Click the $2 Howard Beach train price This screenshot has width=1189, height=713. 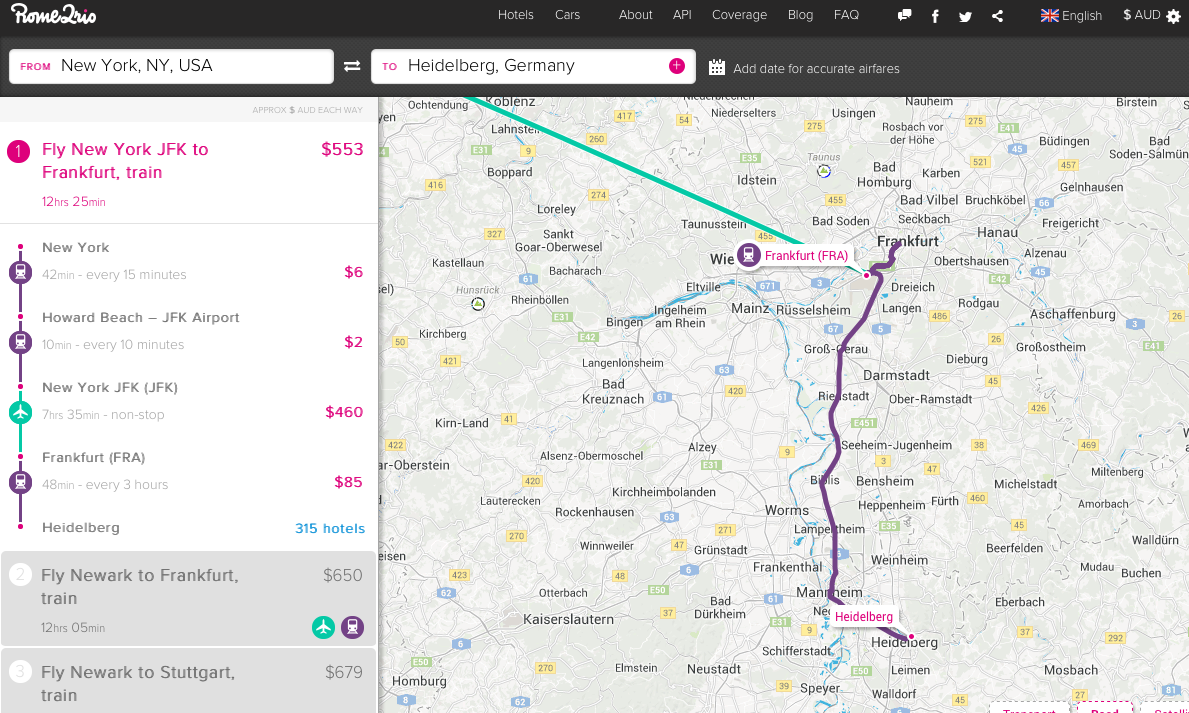pos(353,342)
